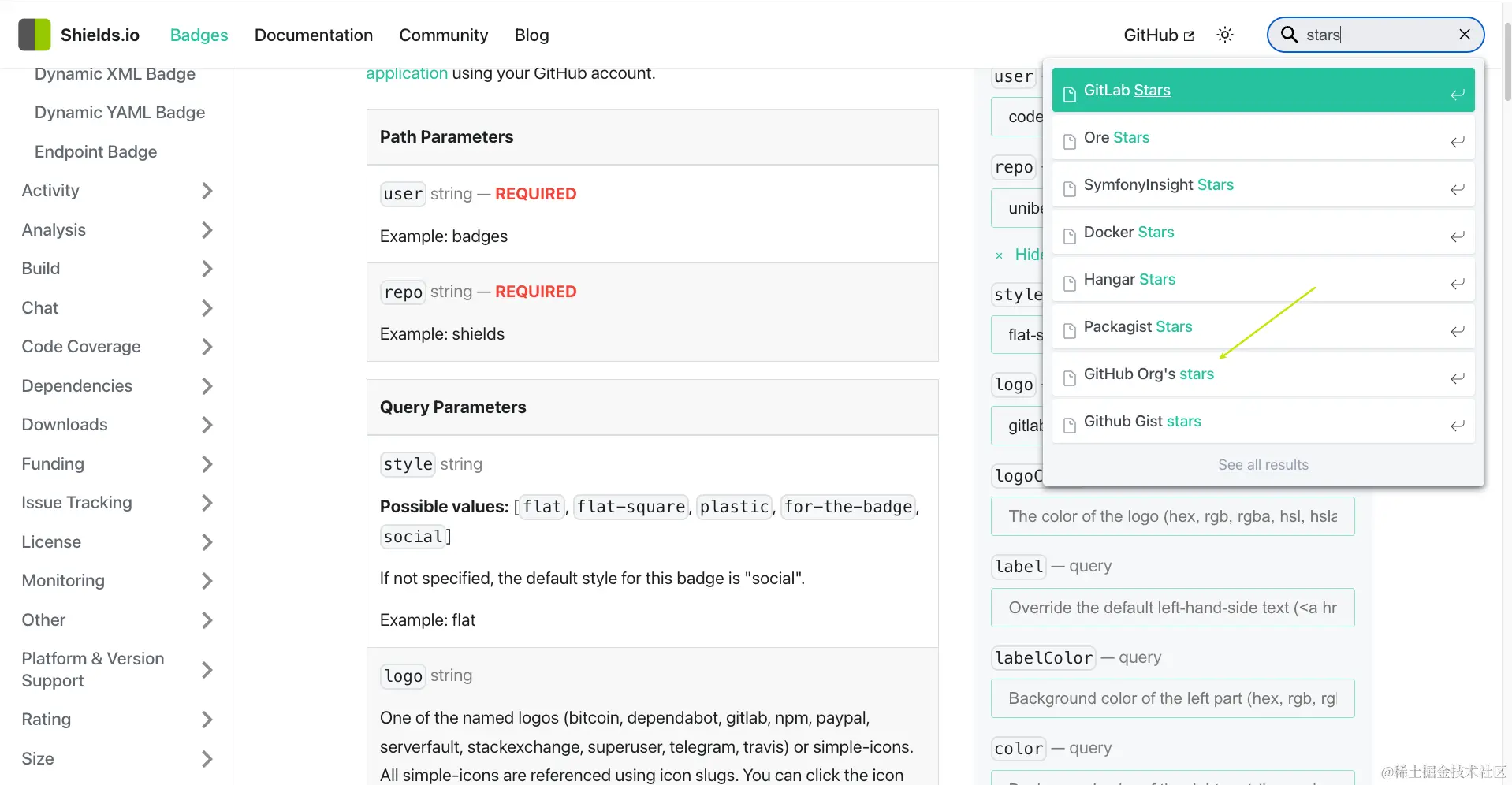Click the enter arrow icon on Github Gist stars row
1512x785 pixels.
click(1458, 426)
